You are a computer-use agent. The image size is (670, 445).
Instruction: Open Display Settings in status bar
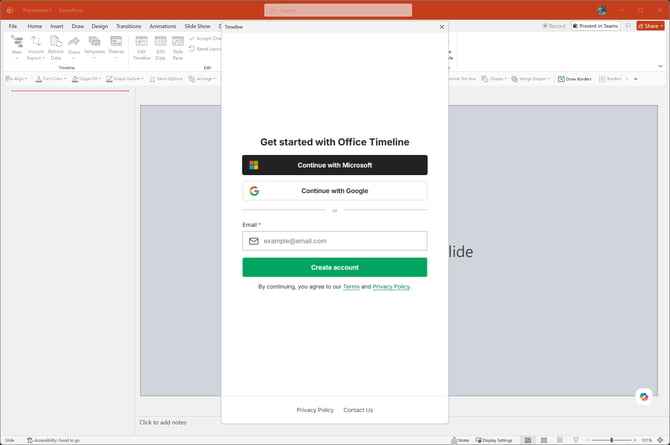click(494, 440)
